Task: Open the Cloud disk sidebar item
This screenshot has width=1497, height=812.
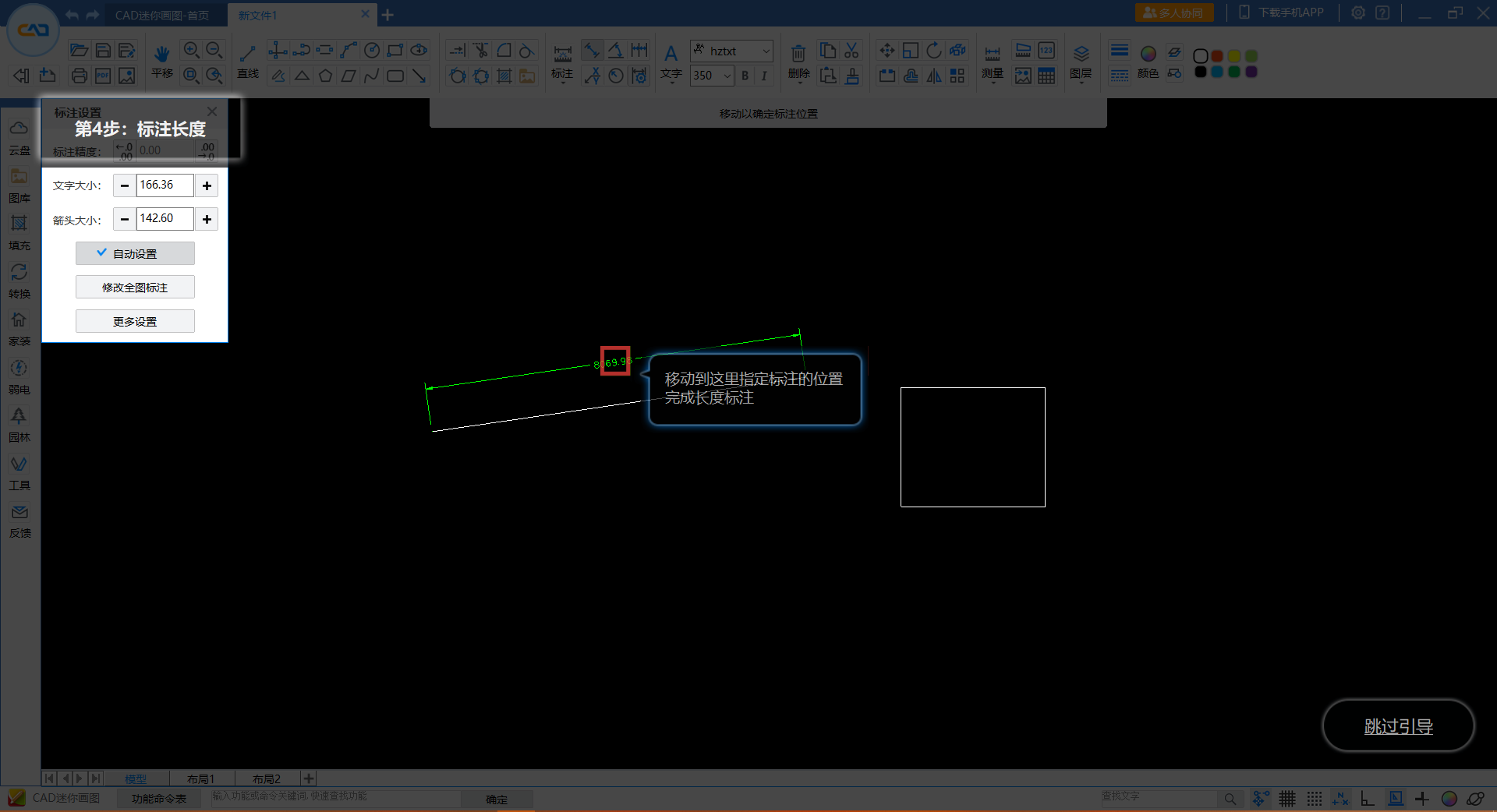Action: click(19, 137)
